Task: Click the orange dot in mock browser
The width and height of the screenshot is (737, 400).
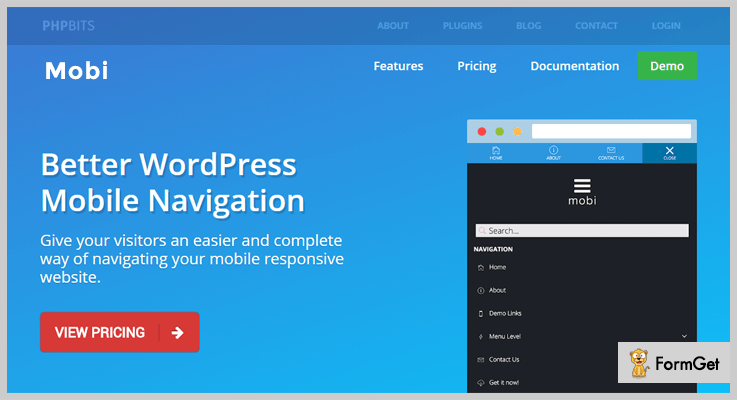Action: tap(517, 132)
